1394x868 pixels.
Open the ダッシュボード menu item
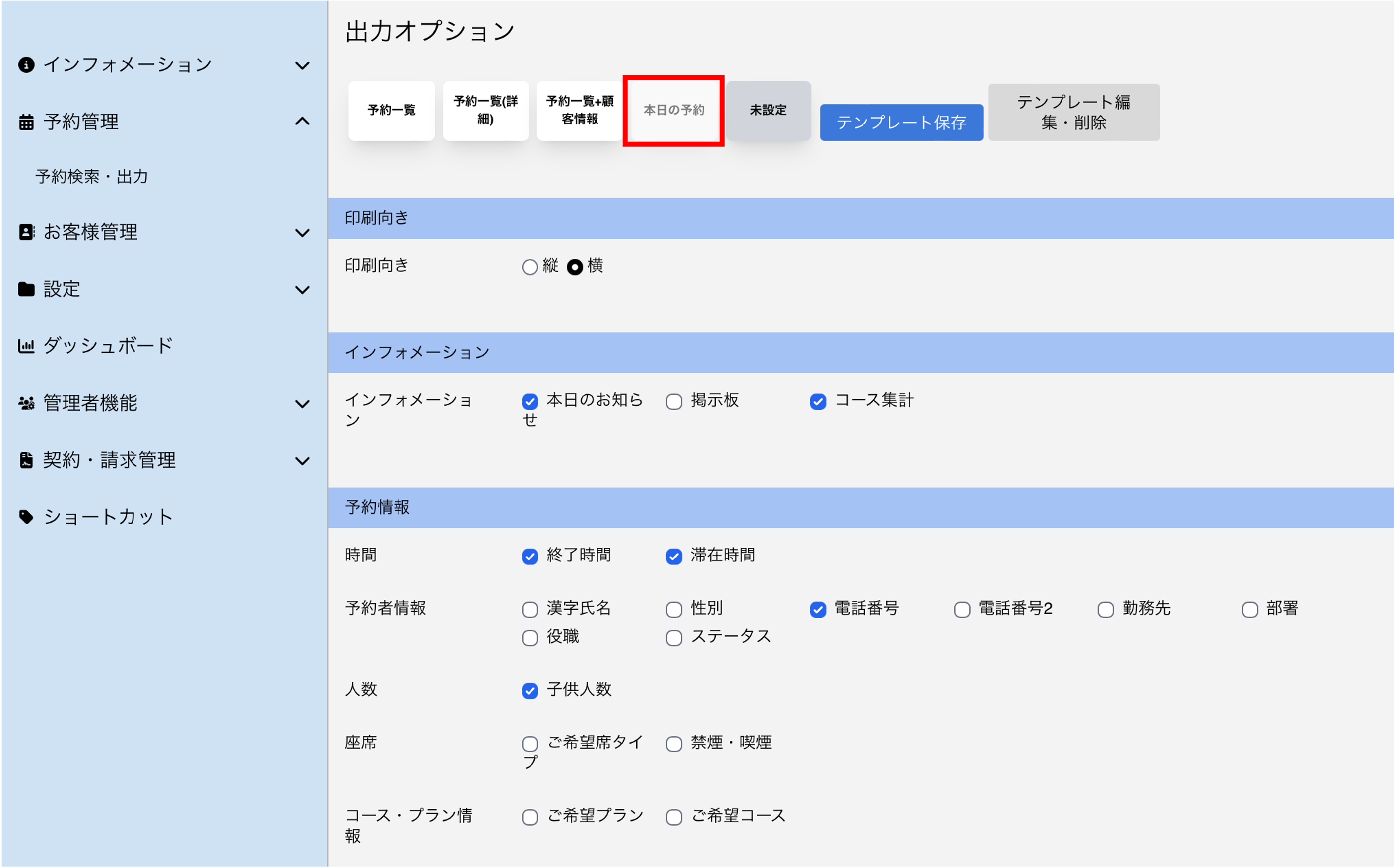(108, 346)
